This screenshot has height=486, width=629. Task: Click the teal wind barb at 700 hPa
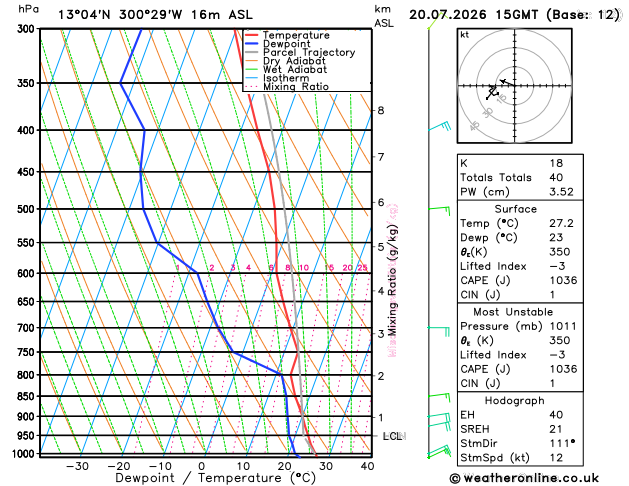tap(439, 332)
